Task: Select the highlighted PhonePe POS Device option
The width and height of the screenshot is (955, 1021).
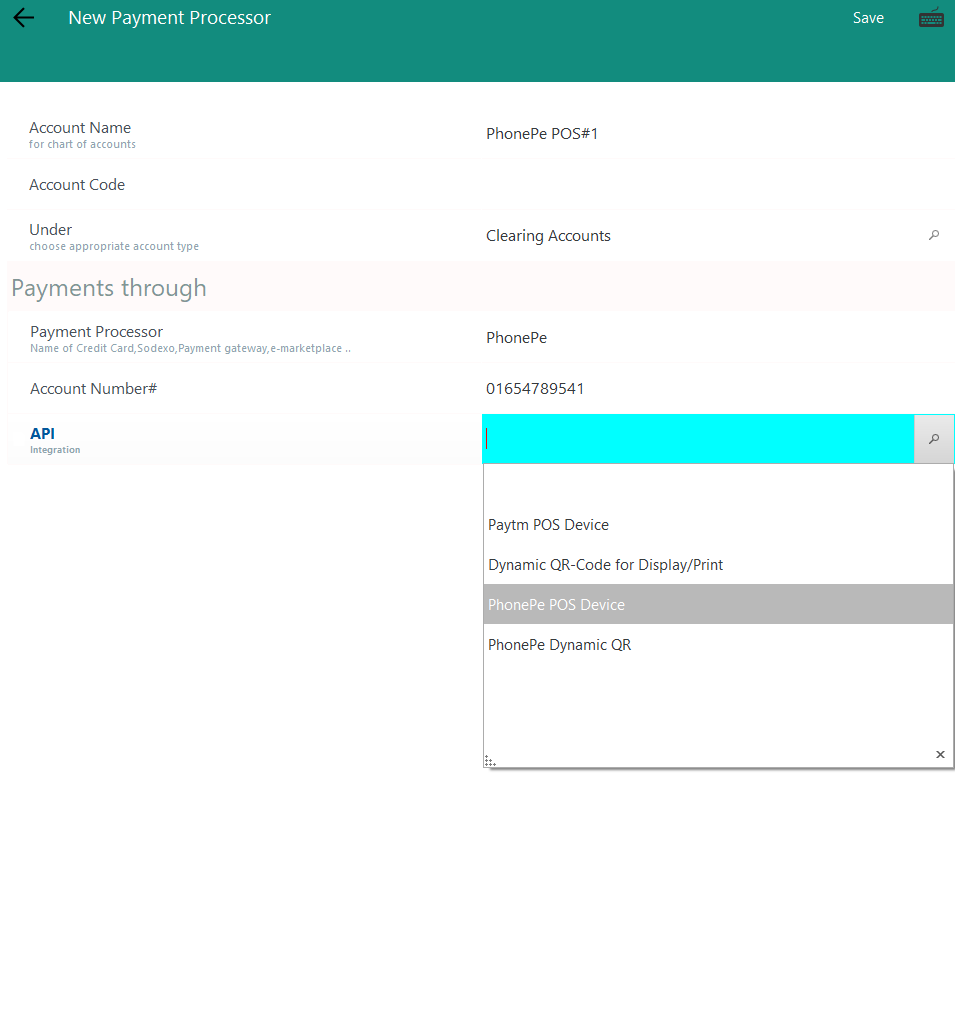Action: click(x=556, y=605)
